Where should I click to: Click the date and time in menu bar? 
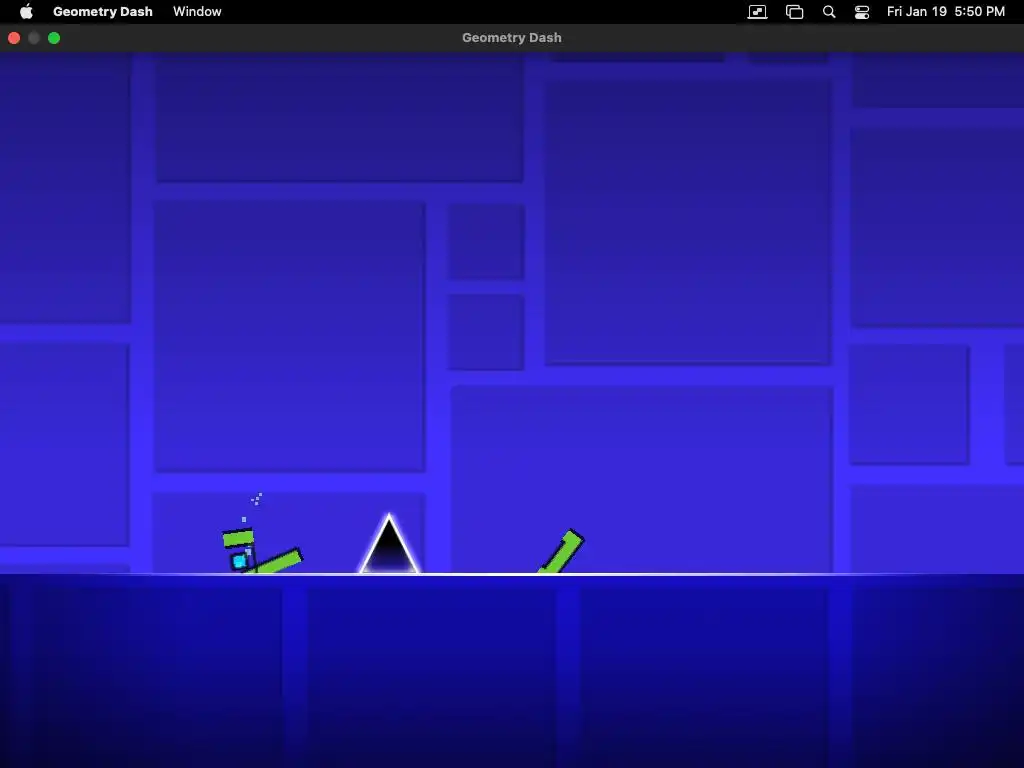coord(946,11)
